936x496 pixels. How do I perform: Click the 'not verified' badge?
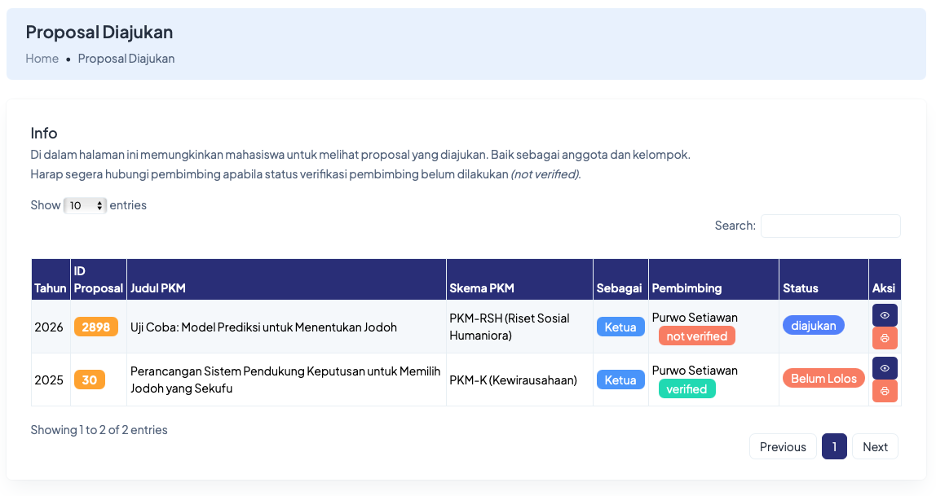tap(697, 336)
